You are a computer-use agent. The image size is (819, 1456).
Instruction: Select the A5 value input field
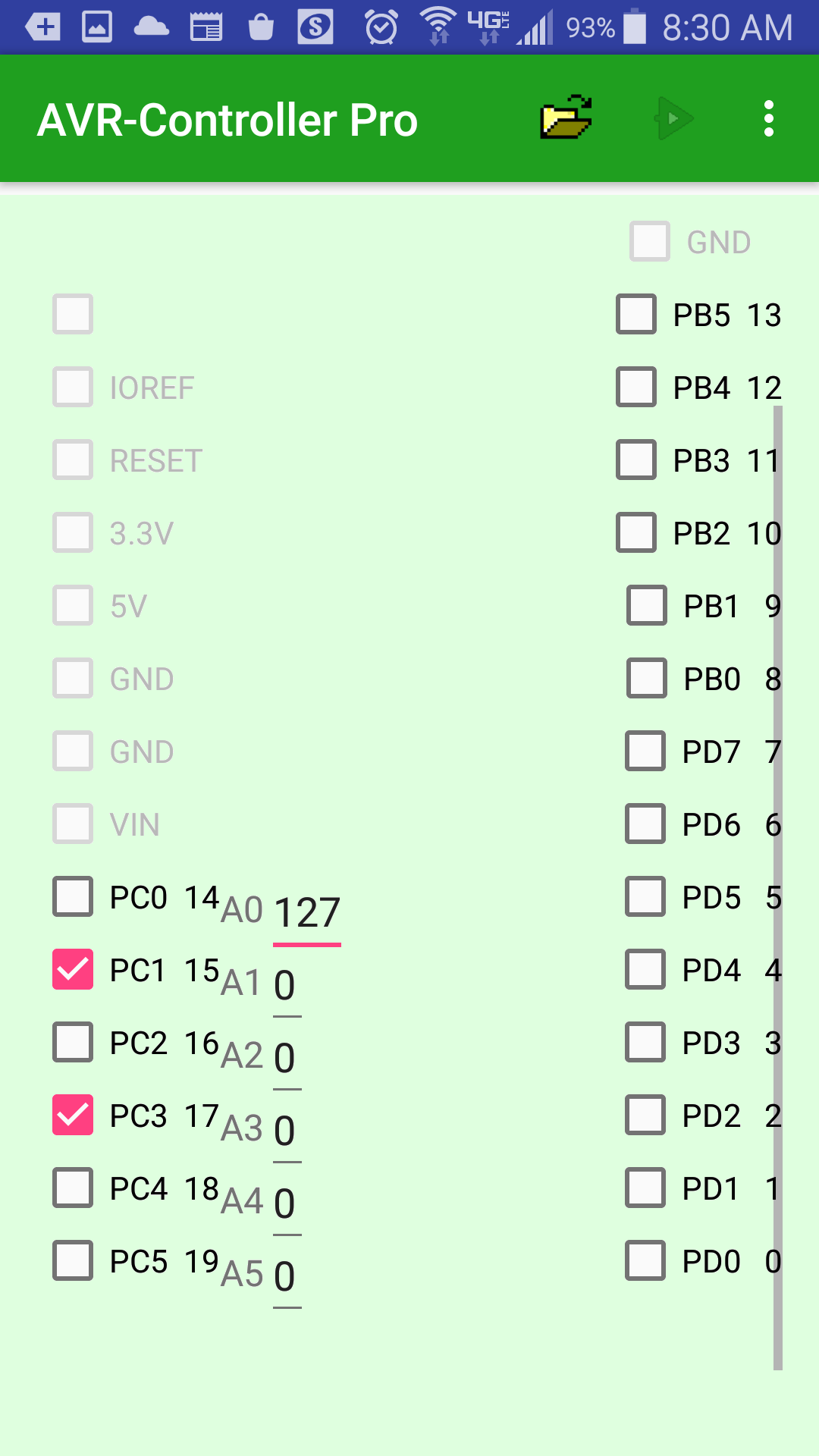286,1277
